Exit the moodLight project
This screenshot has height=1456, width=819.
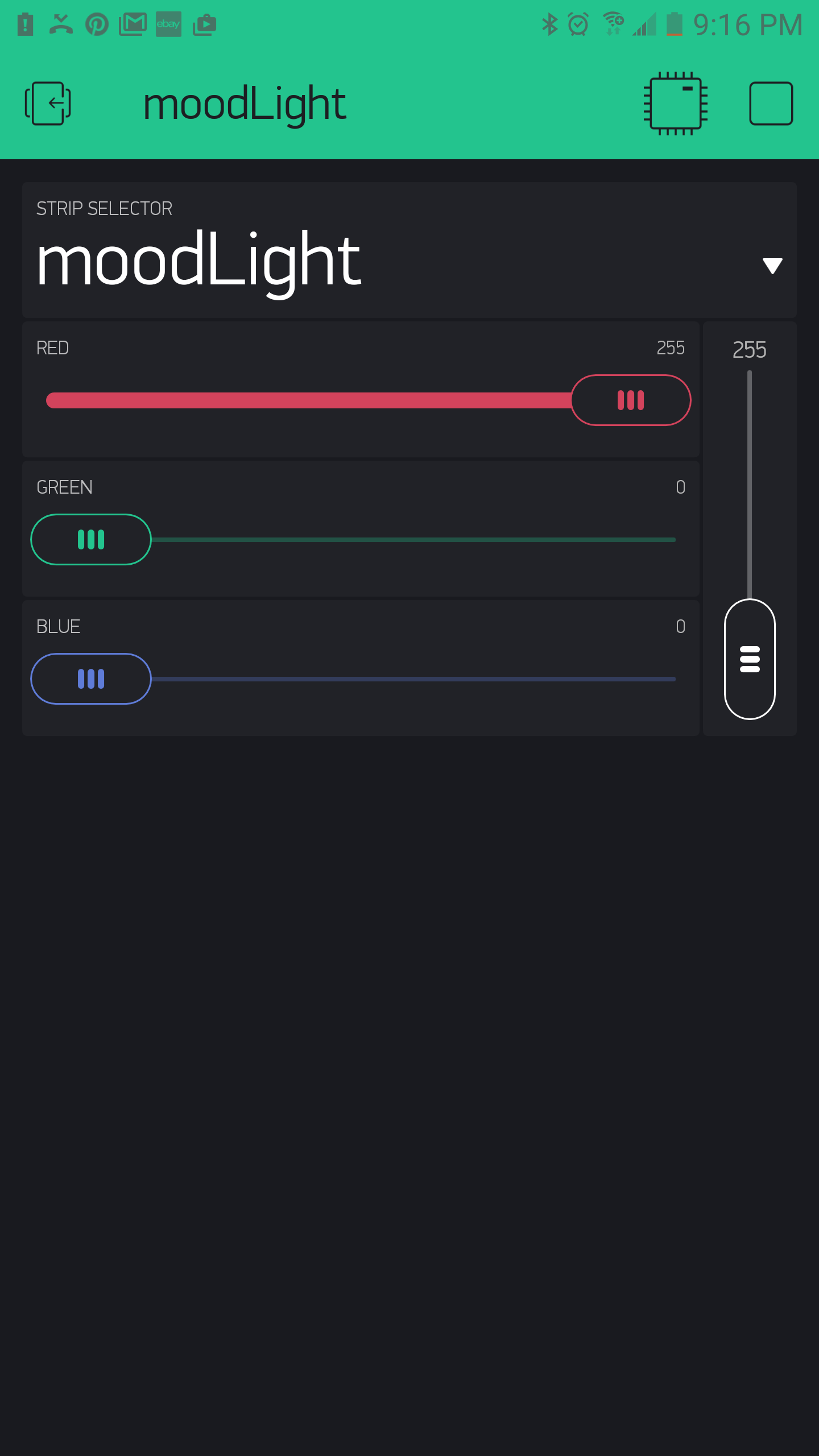[x=48, y=102]
